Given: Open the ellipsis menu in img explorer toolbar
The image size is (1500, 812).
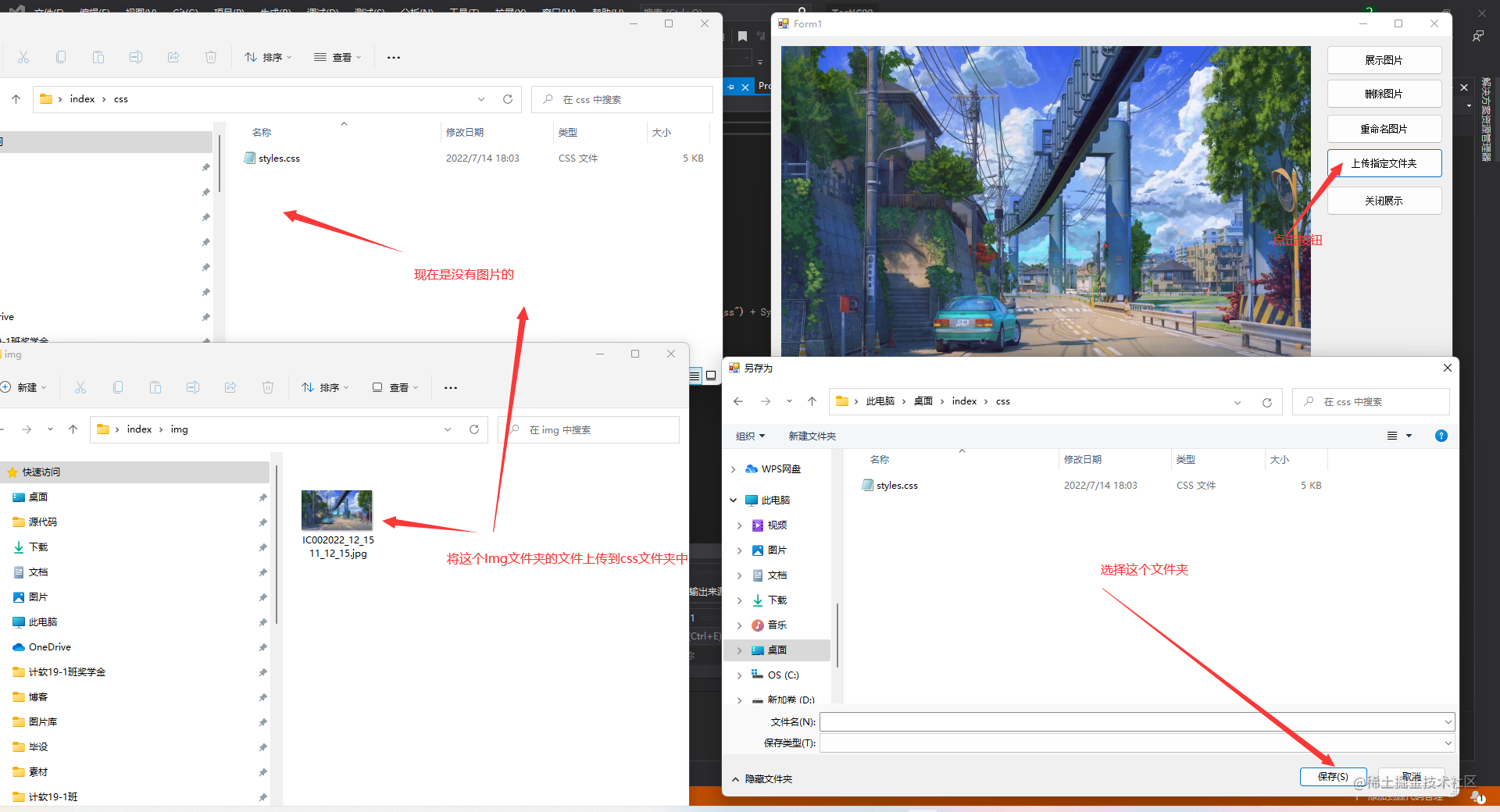Looking at the screenshot, I should [451, 387].
